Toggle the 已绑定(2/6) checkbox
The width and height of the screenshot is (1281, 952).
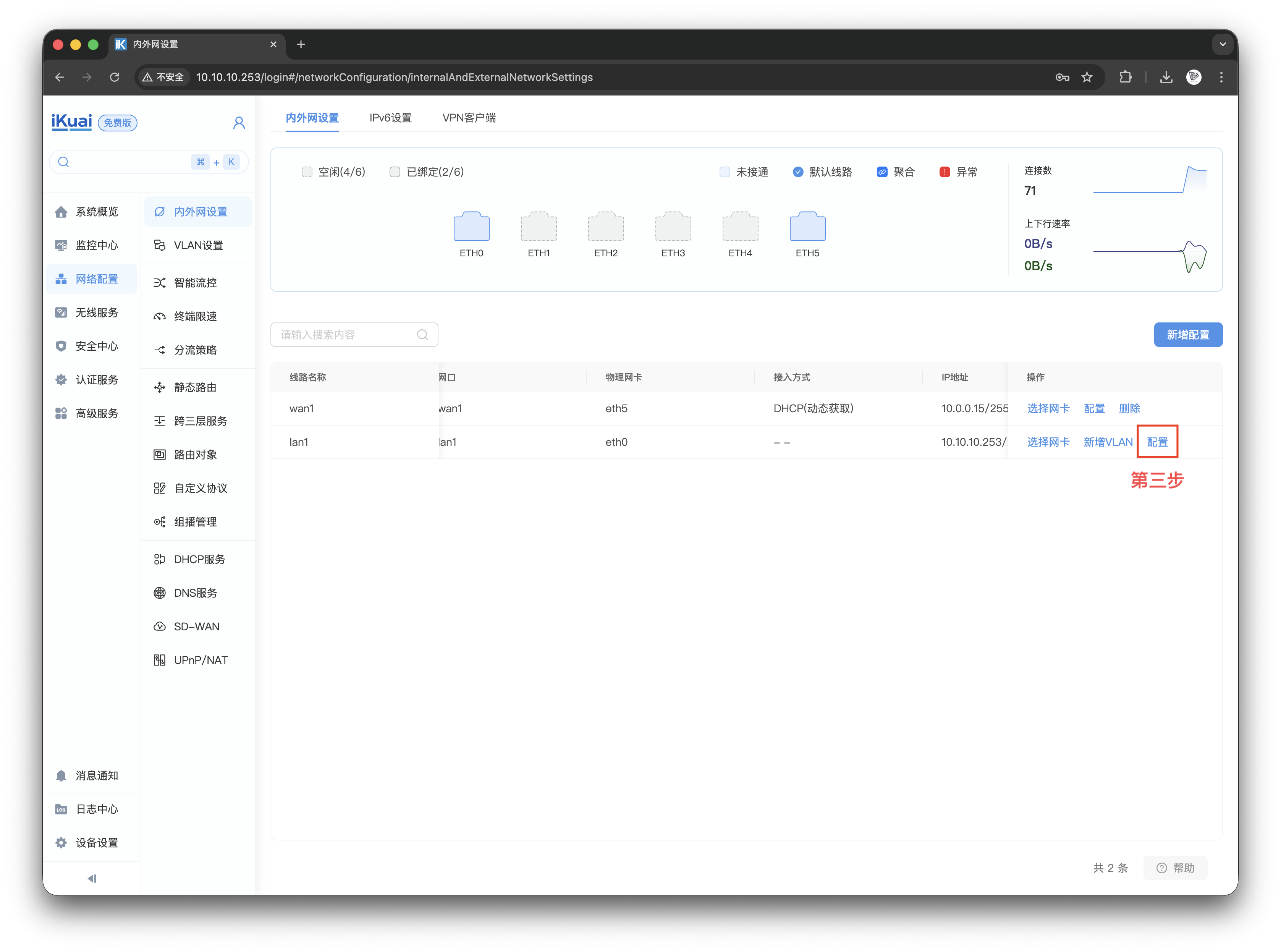pos(395,172)
